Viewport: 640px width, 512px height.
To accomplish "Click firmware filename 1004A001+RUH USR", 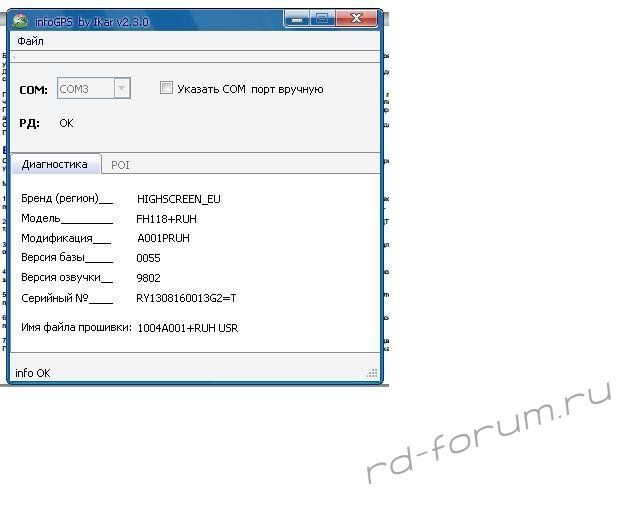I will pyautogui.click(x=187, y=328).
